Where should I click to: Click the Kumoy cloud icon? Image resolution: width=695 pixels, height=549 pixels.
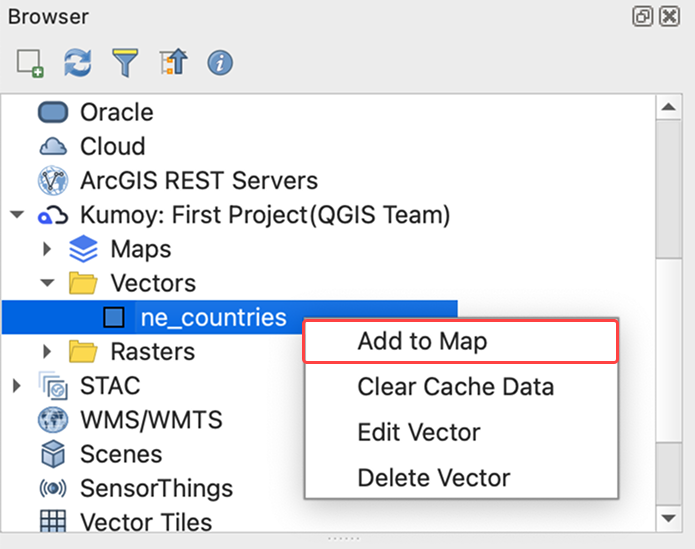click(53, 215)
